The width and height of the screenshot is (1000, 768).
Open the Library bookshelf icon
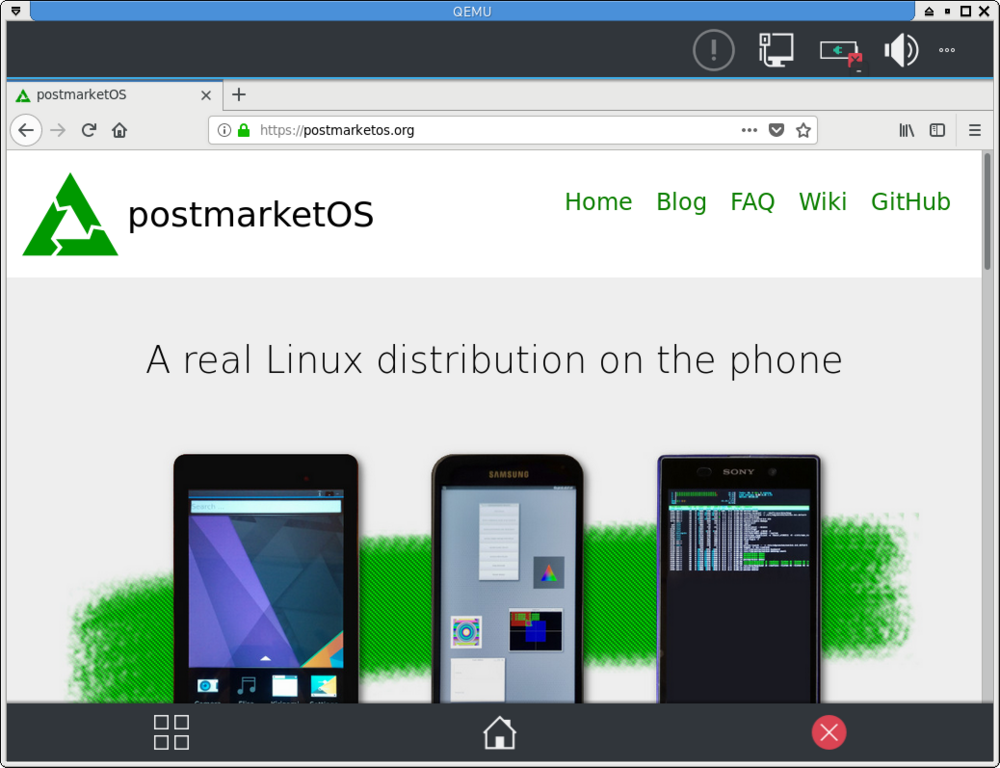[907, 130]
